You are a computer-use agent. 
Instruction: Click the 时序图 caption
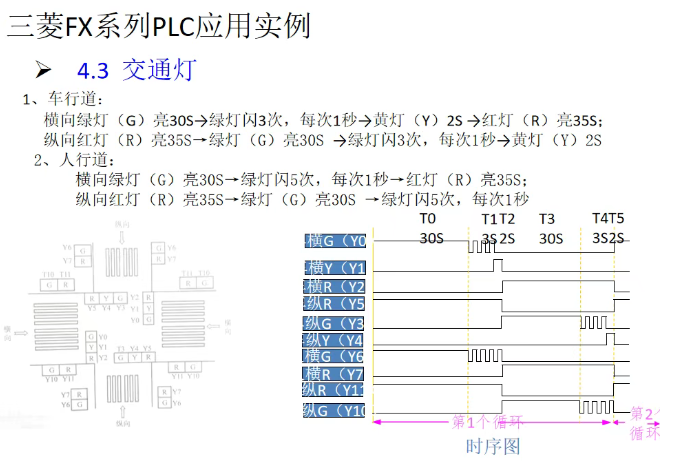click(x=493, y=447)
